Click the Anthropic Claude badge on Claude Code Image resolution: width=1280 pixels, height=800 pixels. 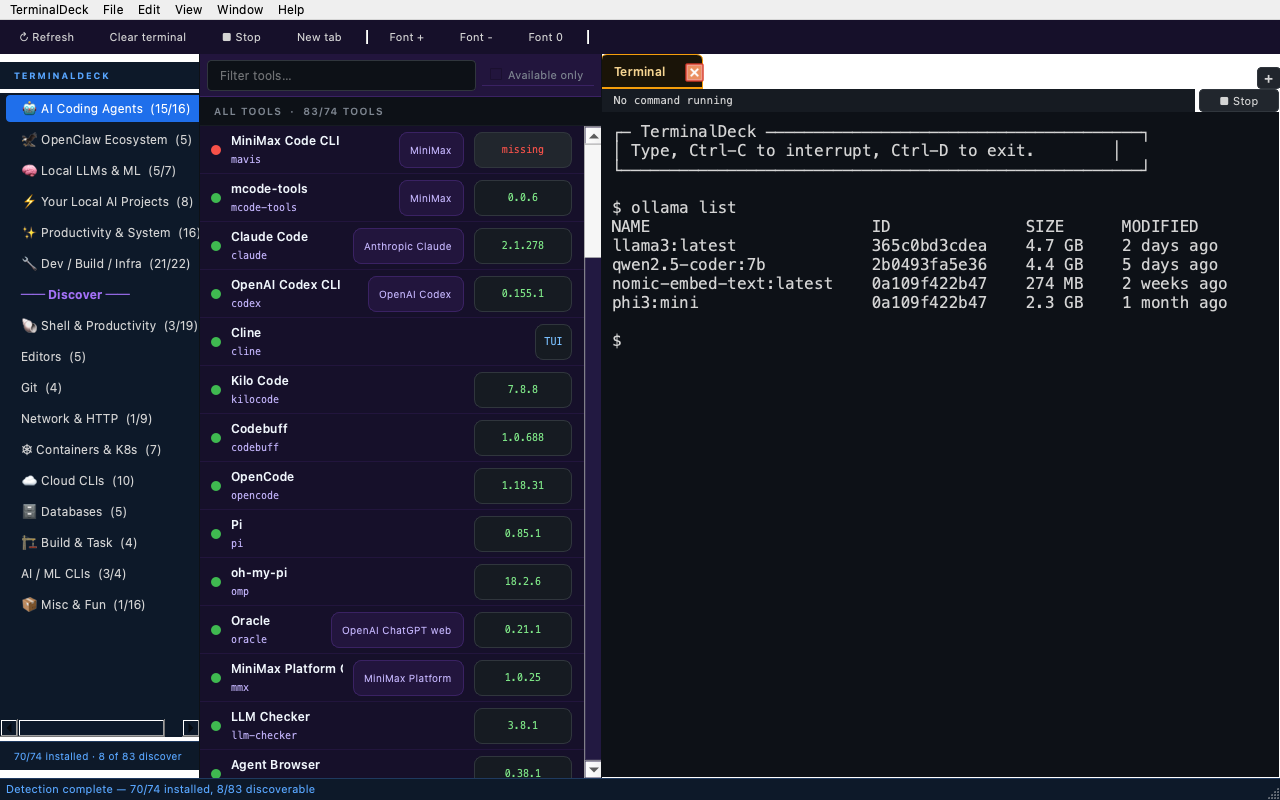click(408, 246)
